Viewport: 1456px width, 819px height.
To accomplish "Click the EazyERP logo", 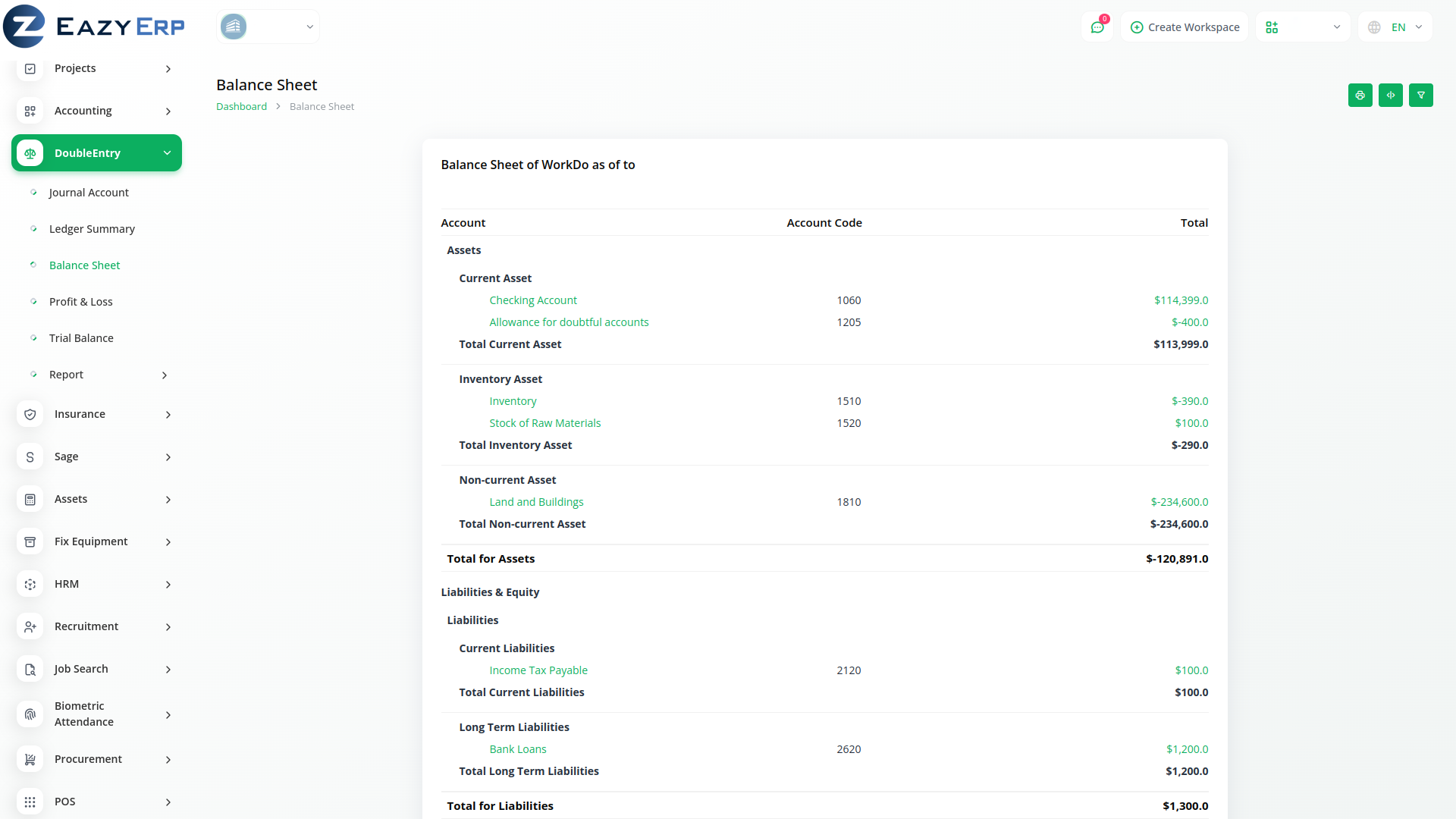I will pos(94,27).
